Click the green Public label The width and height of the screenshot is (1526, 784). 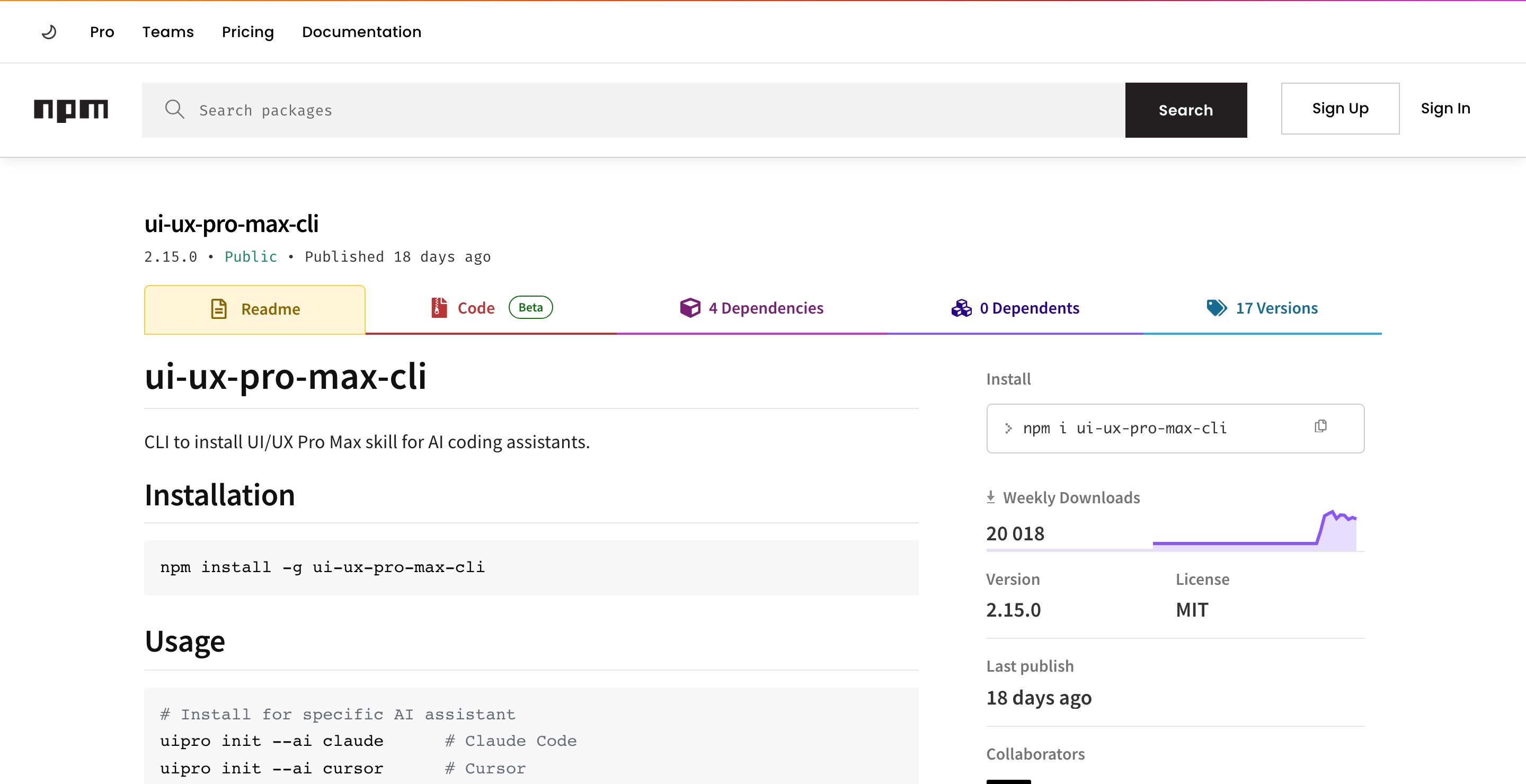pos(251,257)
